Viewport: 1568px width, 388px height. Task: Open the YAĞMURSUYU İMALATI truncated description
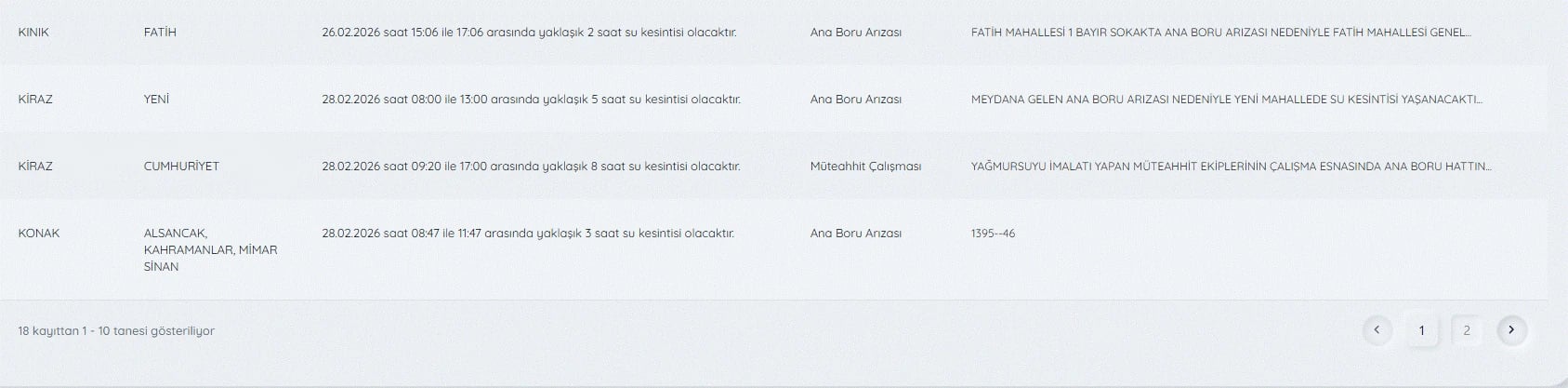[1231, 167]
